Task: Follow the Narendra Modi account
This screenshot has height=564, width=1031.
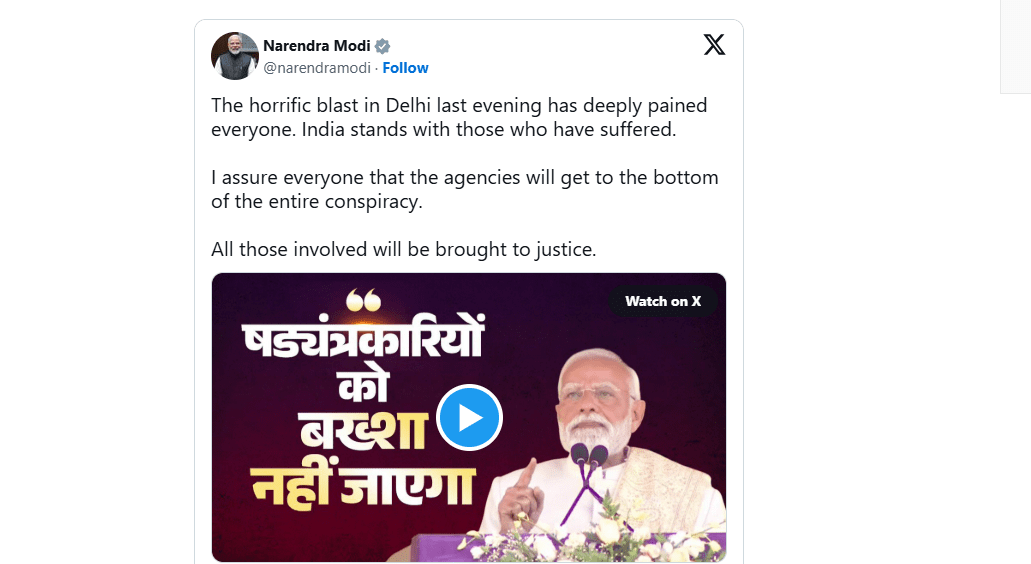Action: coord(405,68)
